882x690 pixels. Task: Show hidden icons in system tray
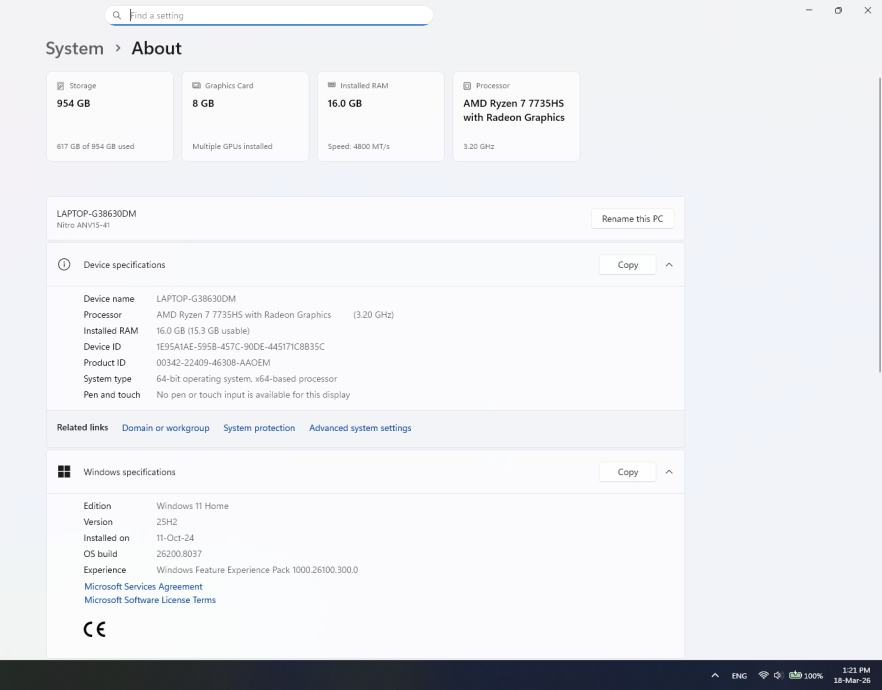click(715, 675)
